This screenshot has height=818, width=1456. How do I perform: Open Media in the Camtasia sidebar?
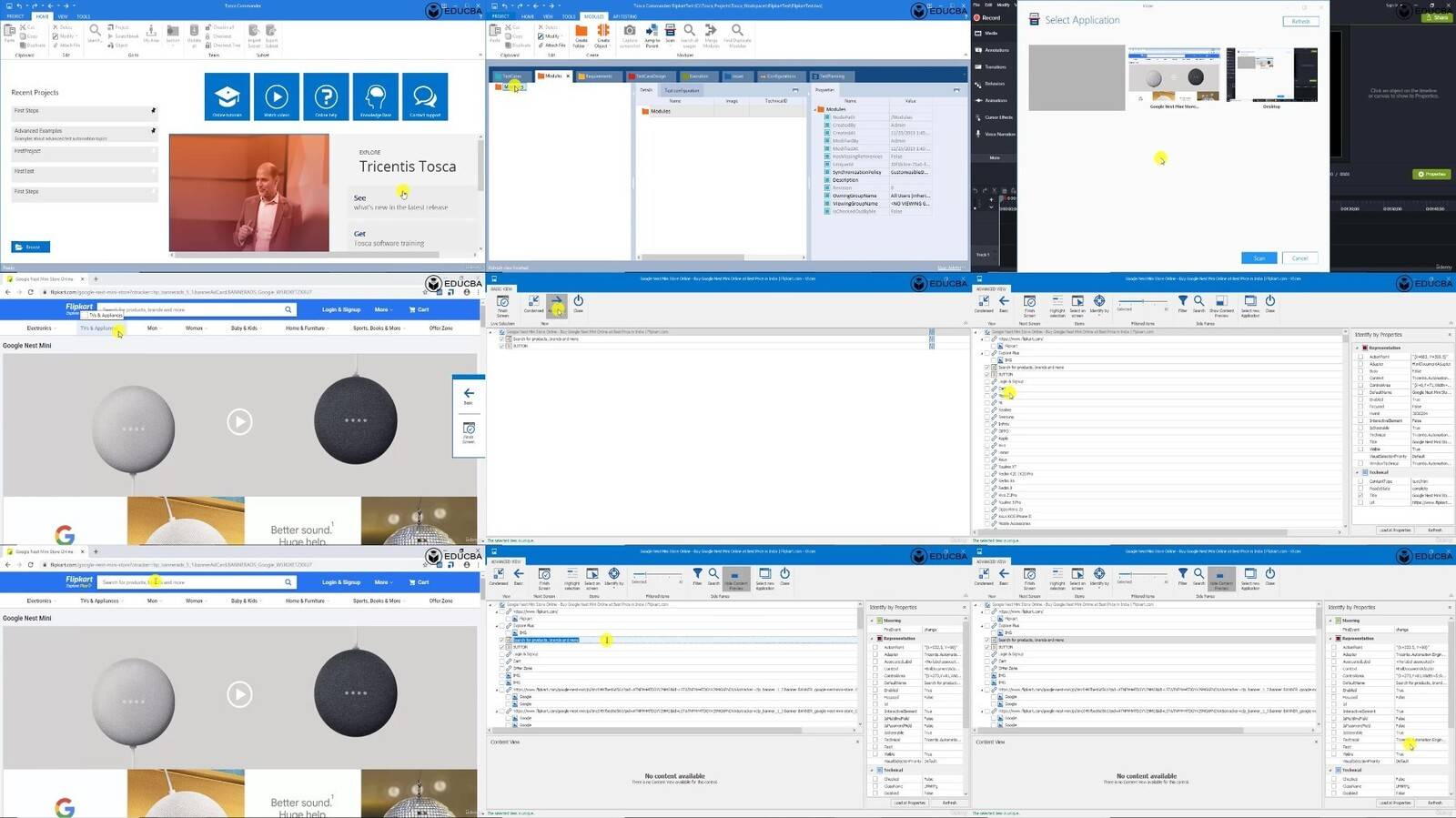click(x=991, y=33)
